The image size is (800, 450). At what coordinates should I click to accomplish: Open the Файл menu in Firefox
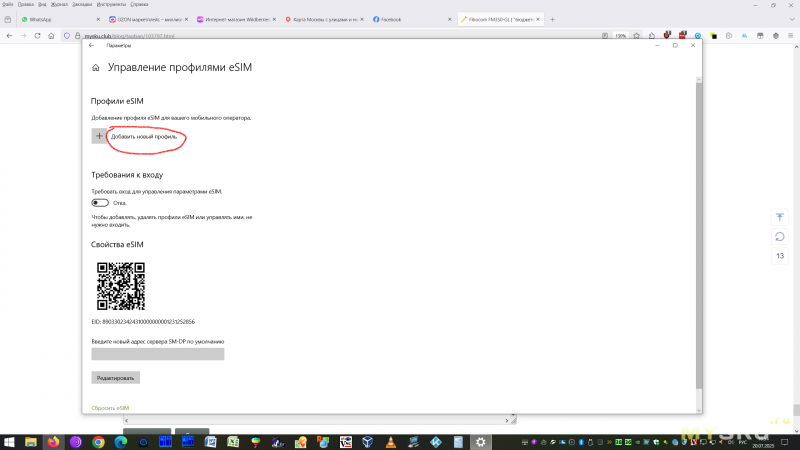point(8,4)
